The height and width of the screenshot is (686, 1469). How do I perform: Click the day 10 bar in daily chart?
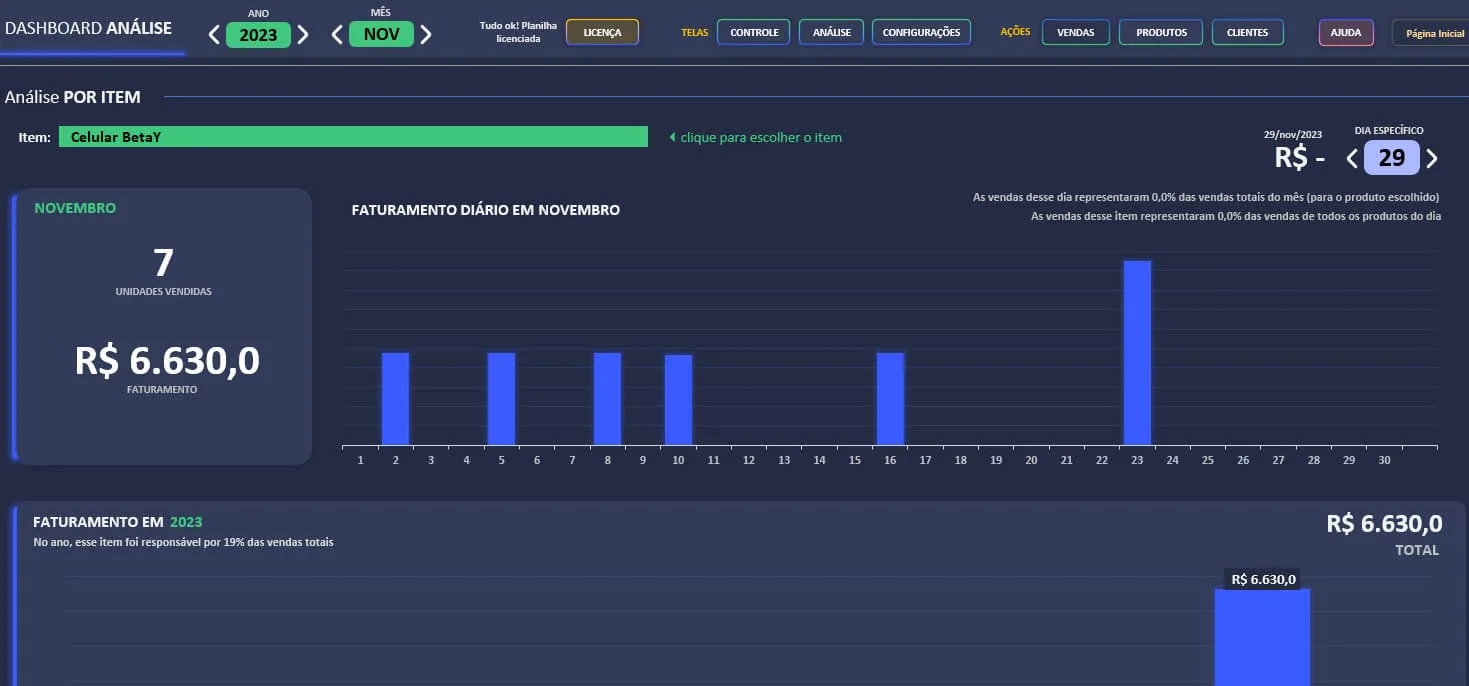[678, 400]
